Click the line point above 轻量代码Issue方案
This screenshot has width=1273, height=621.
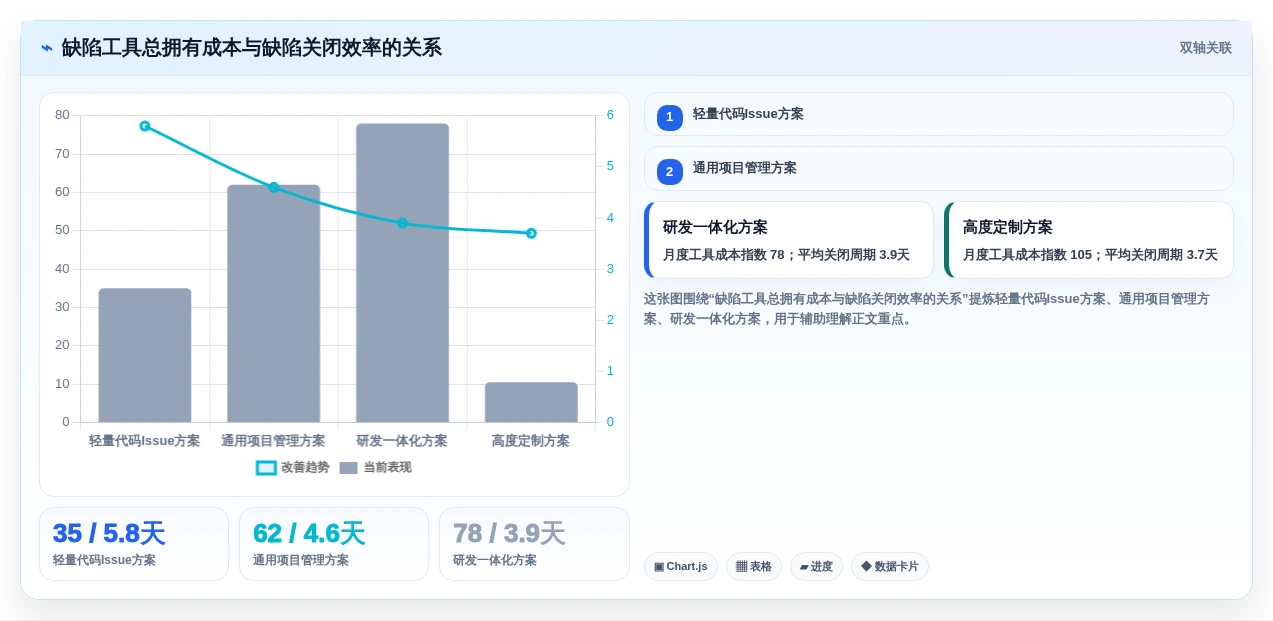(x=145, y=126)
